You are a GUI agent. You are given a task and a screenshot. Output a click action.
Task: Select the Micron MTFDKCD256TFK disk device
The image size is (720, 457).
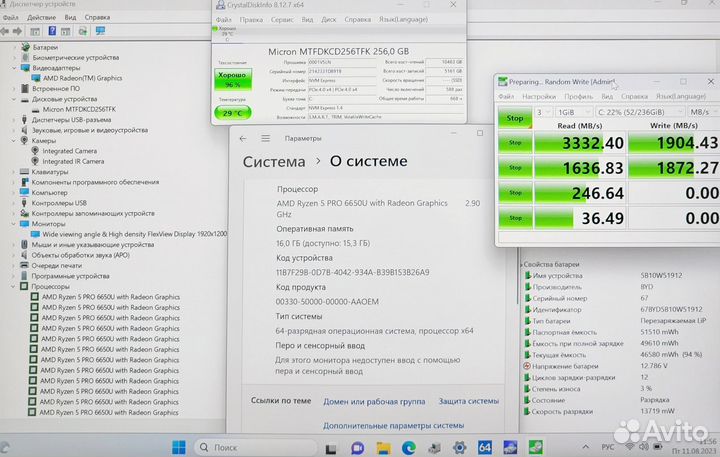79,109
